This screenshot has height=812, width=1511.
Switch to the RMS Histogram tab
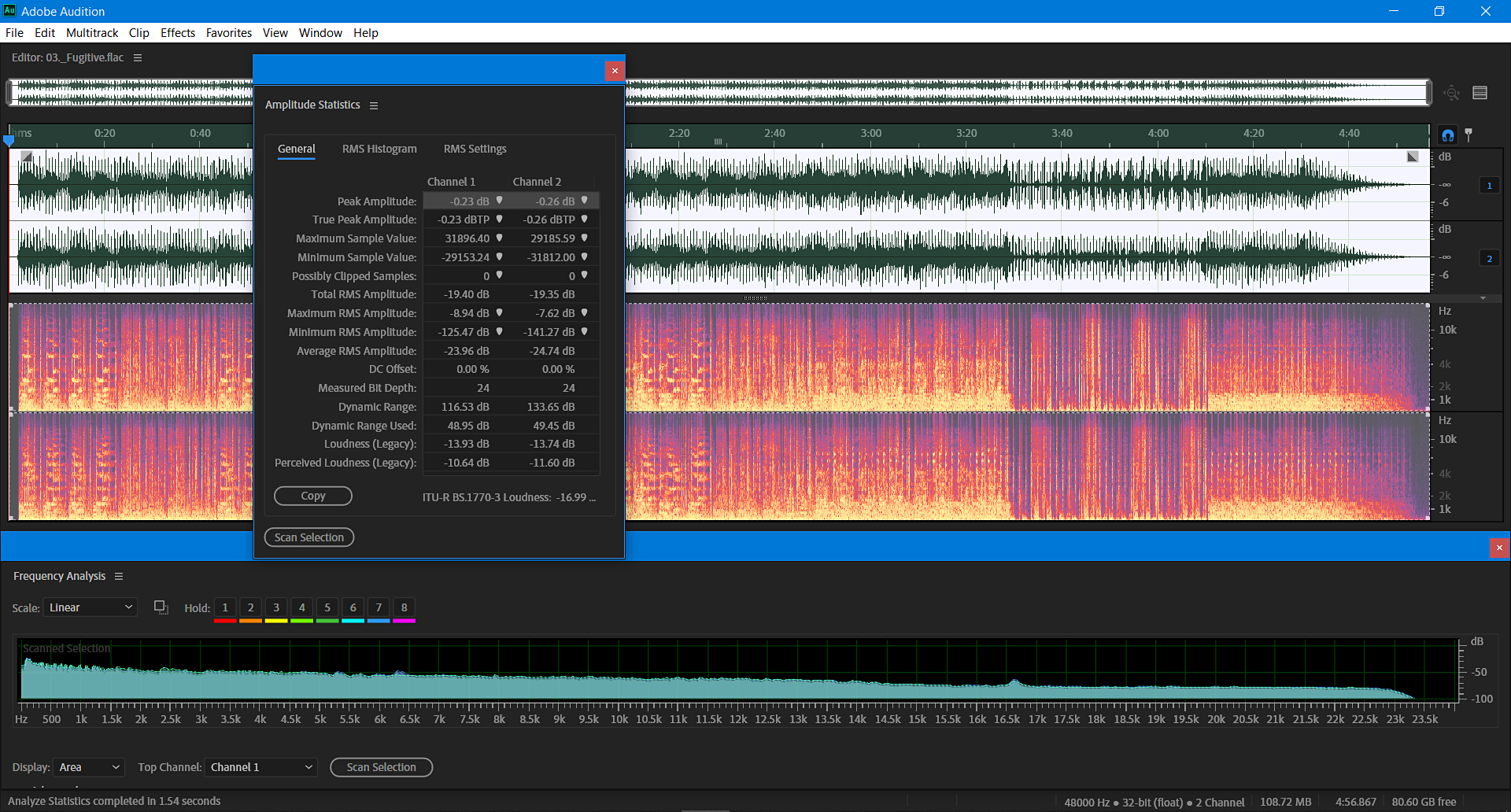[379, 149]
